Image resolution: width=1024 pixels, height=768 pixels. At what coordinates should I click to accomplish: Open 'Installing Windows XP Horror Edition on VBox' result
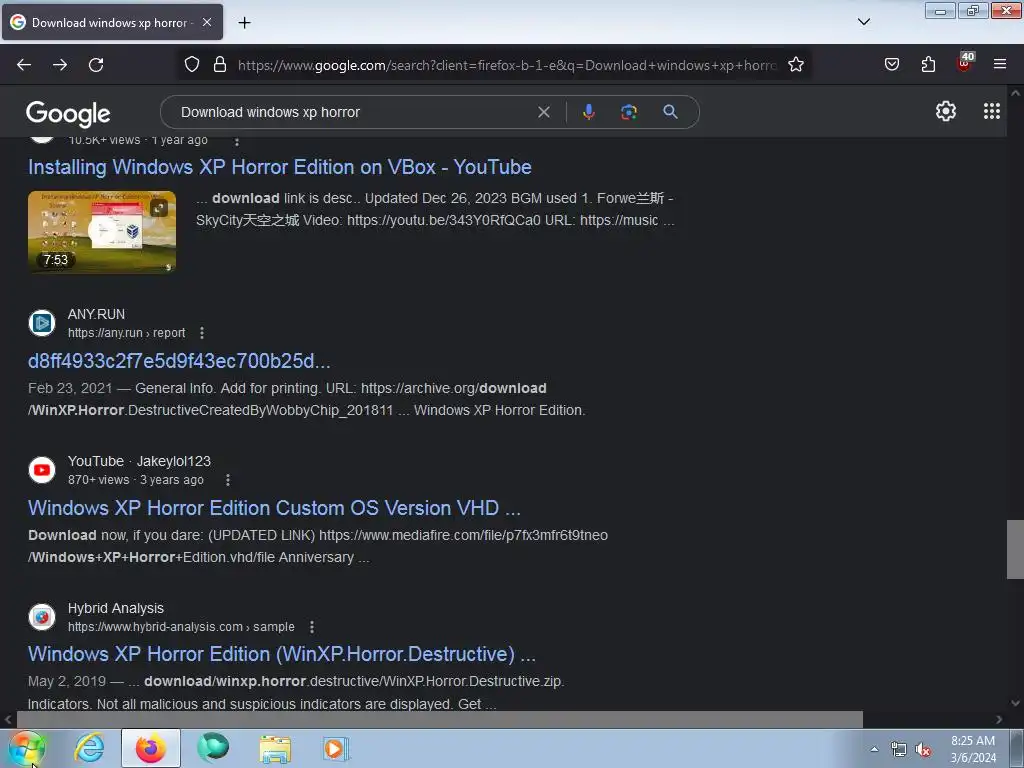point(280,167)
